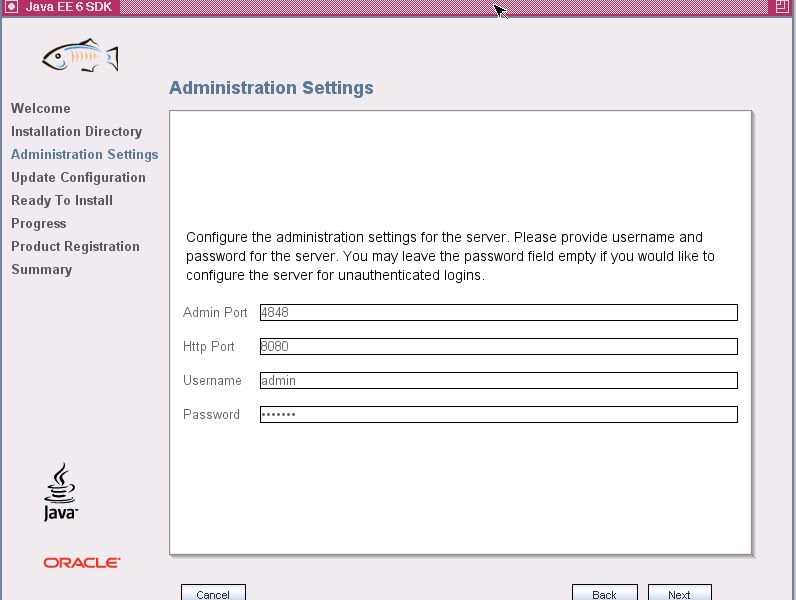Select the Summary step

pos(42,269)
